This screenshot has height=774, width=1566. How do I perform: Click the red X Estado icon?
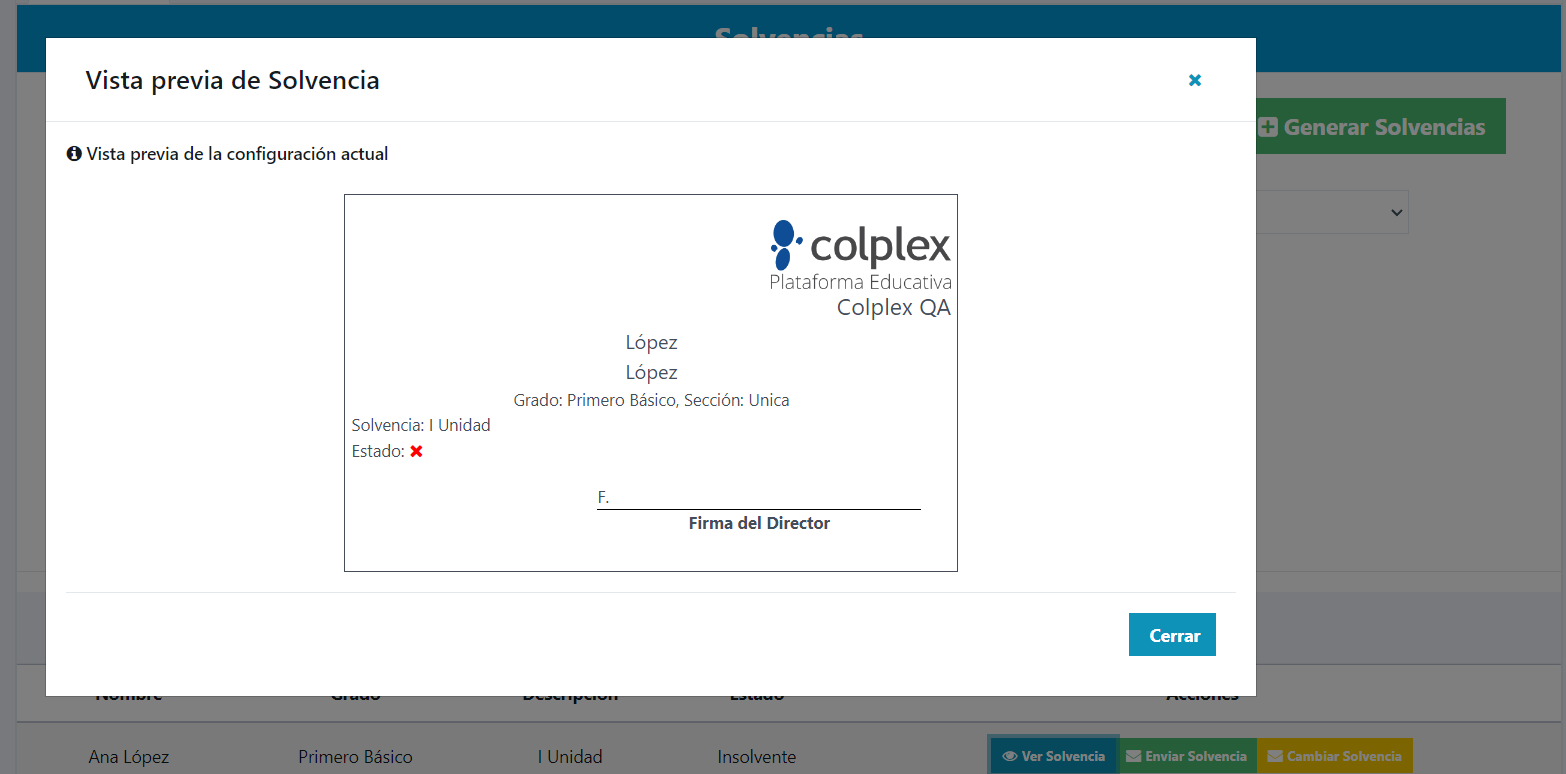pos(416,451)
